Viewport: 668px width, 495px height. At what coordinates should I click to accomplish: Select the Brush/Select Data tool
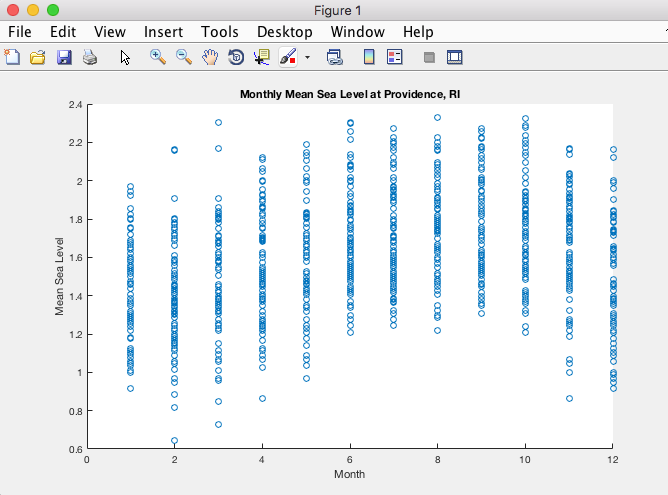click(x=288, y=57)
